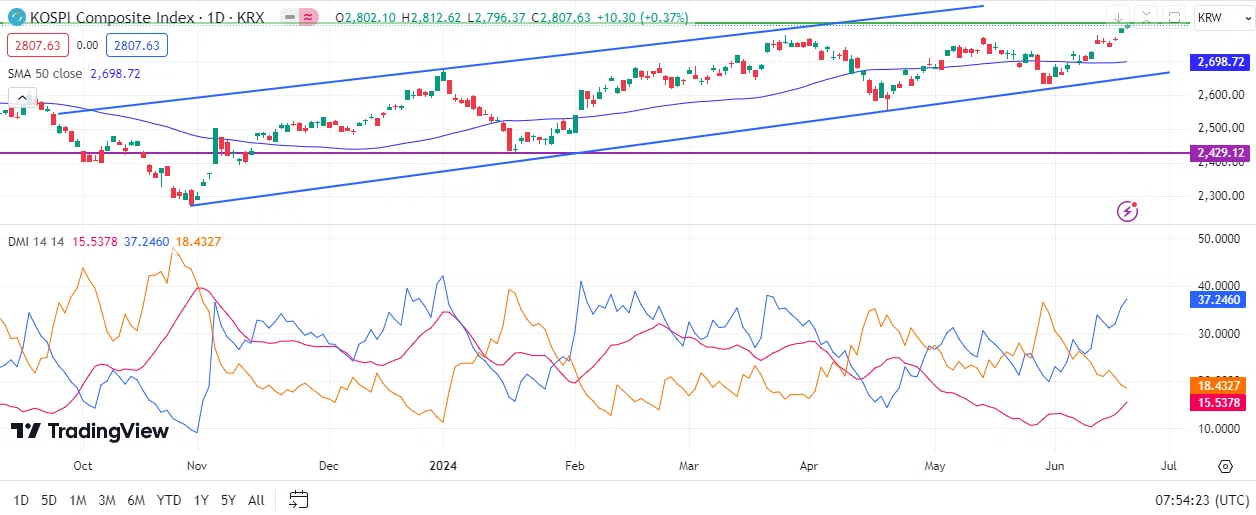Click the red sell price 2807.63 button

37,45
